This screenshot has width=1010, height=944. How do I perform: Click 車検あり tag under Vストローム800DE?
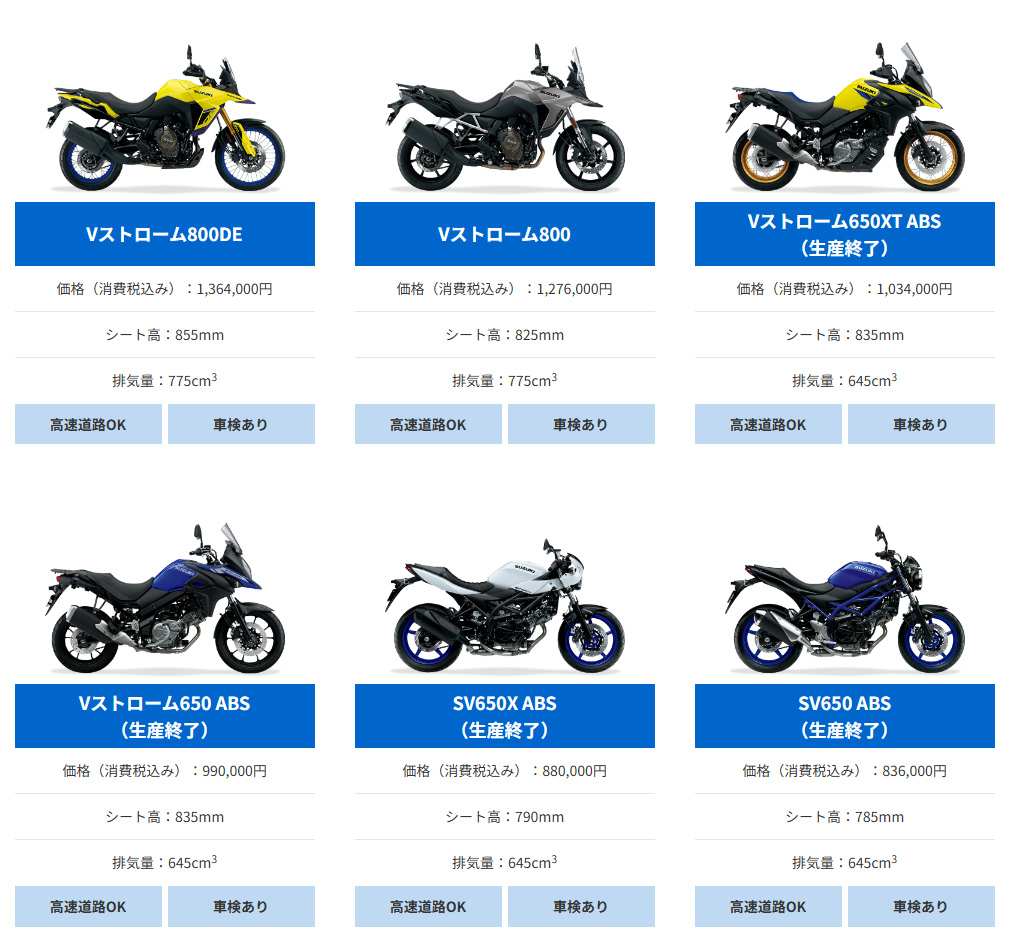pyautogui.click(x=242, y=424)
